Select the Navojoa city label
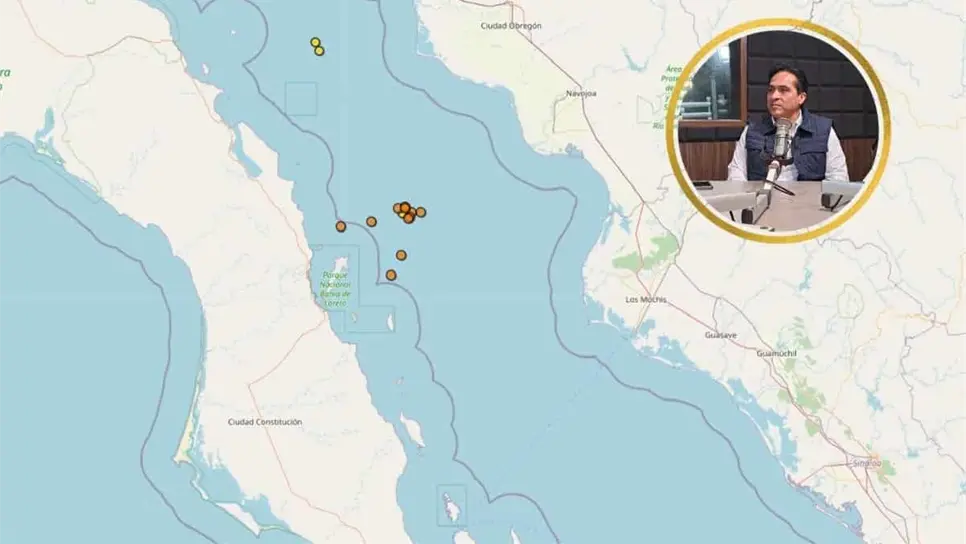Image resolution: width=966 pixels, height=544 pixels. (x=581, y=94)
